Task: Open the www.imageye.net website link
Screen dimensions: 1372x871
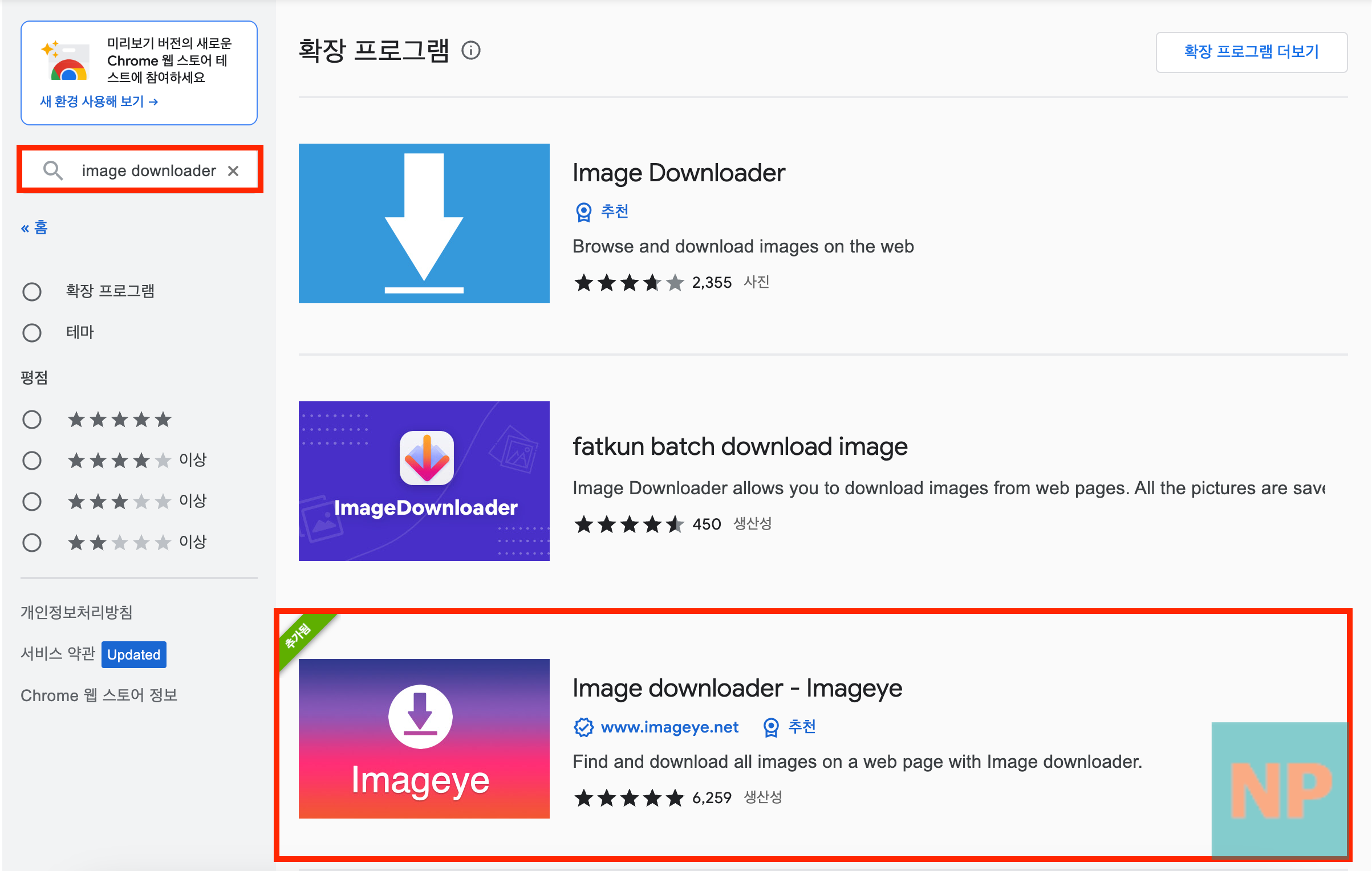Action: [x=669, y=727]
